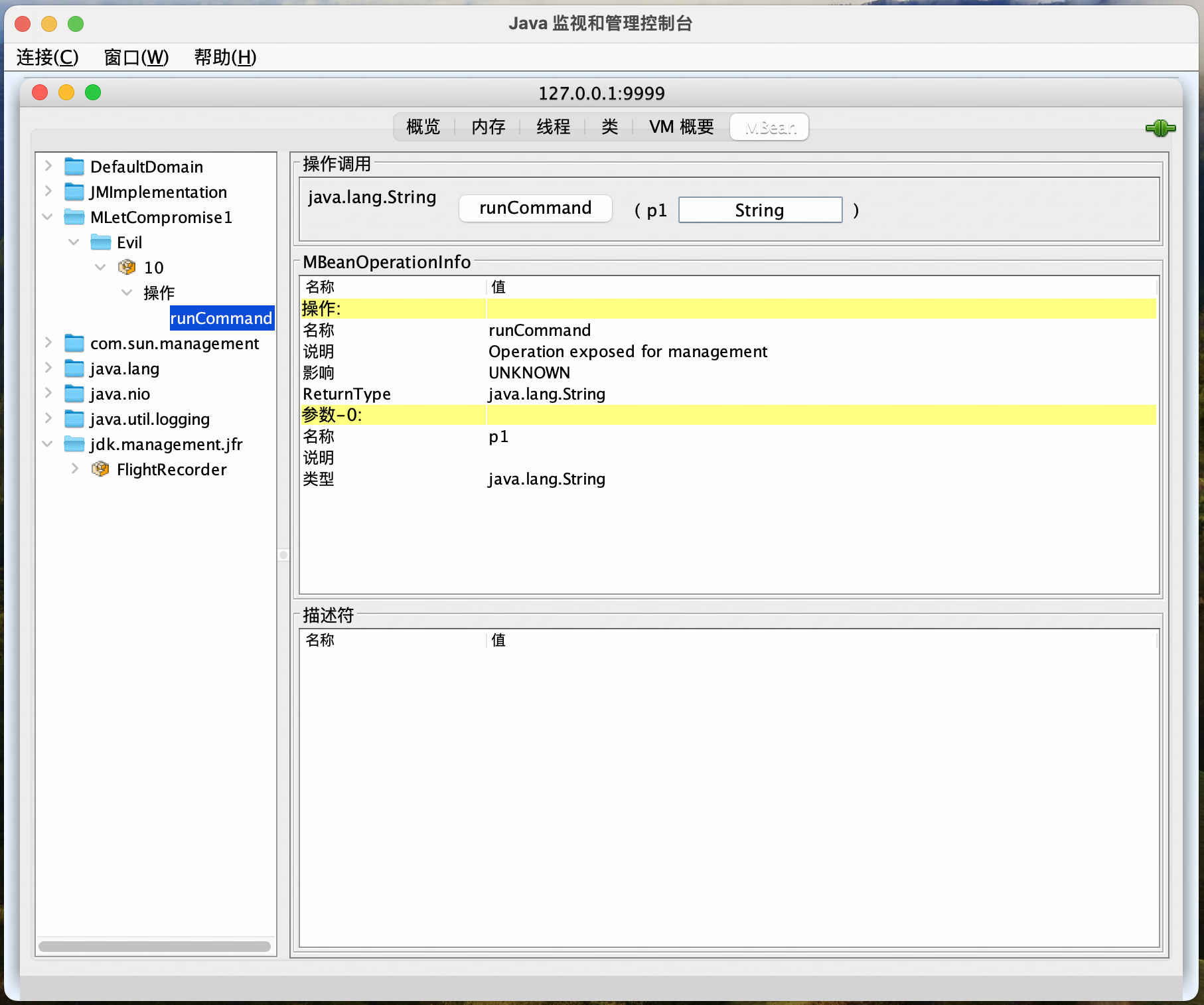1204x1005 pixels.
Task: Minimize the 127.0.0.1:9999 inner window
Action: click(x=66, y=92)
